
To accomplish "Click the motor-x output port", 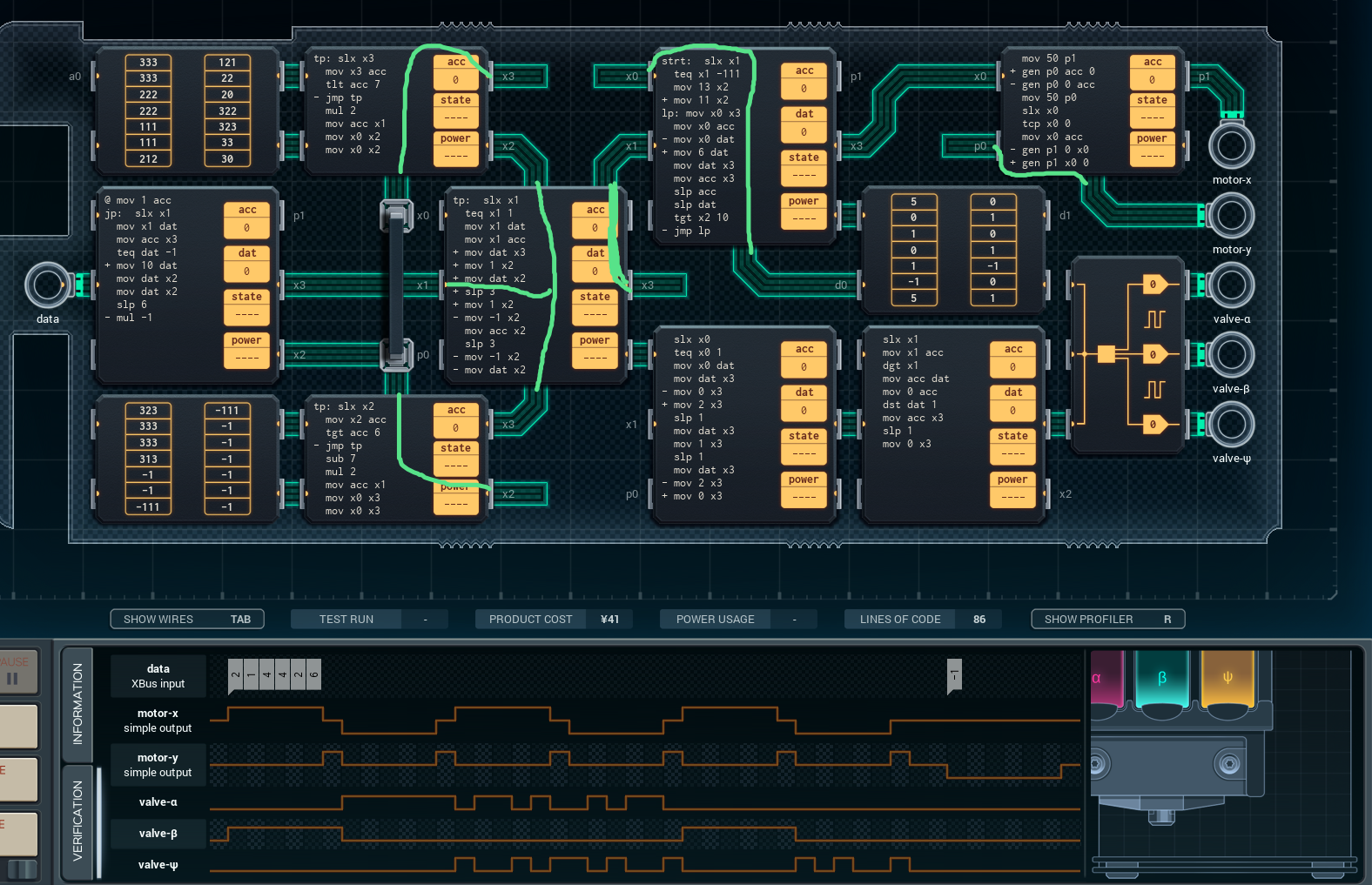I will 1231,145.
